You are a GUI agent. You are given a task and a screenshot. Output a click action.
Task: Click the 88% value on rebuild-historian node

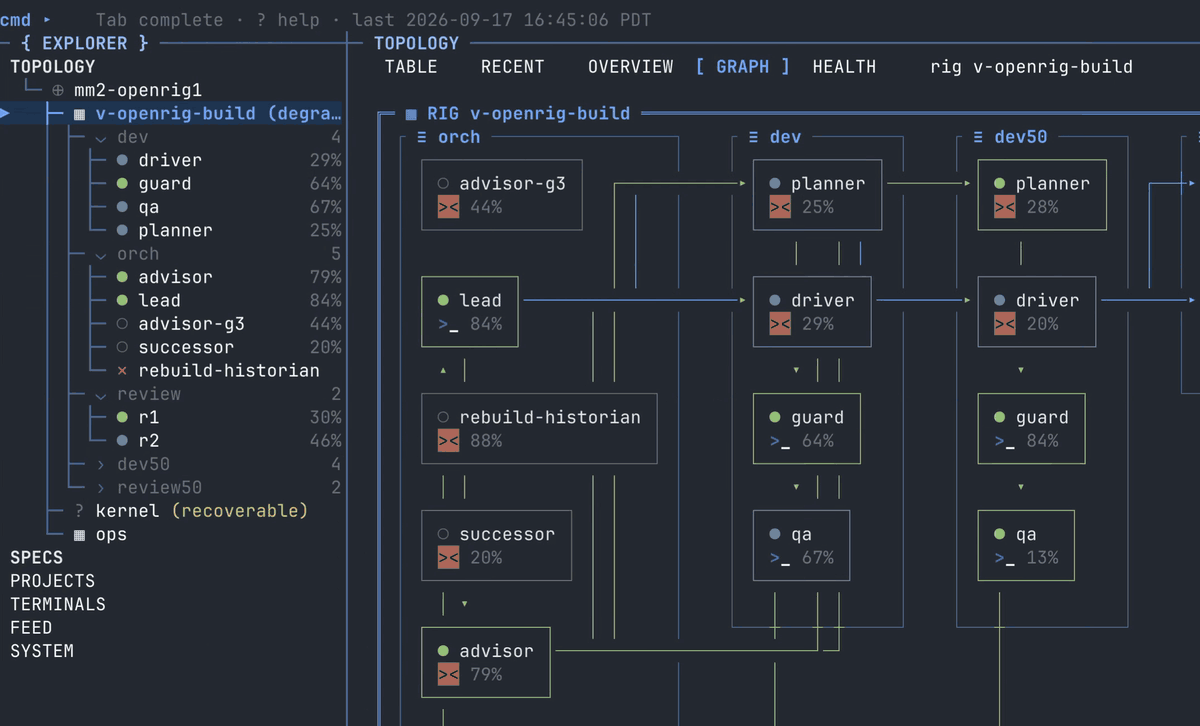click(486, 441)
